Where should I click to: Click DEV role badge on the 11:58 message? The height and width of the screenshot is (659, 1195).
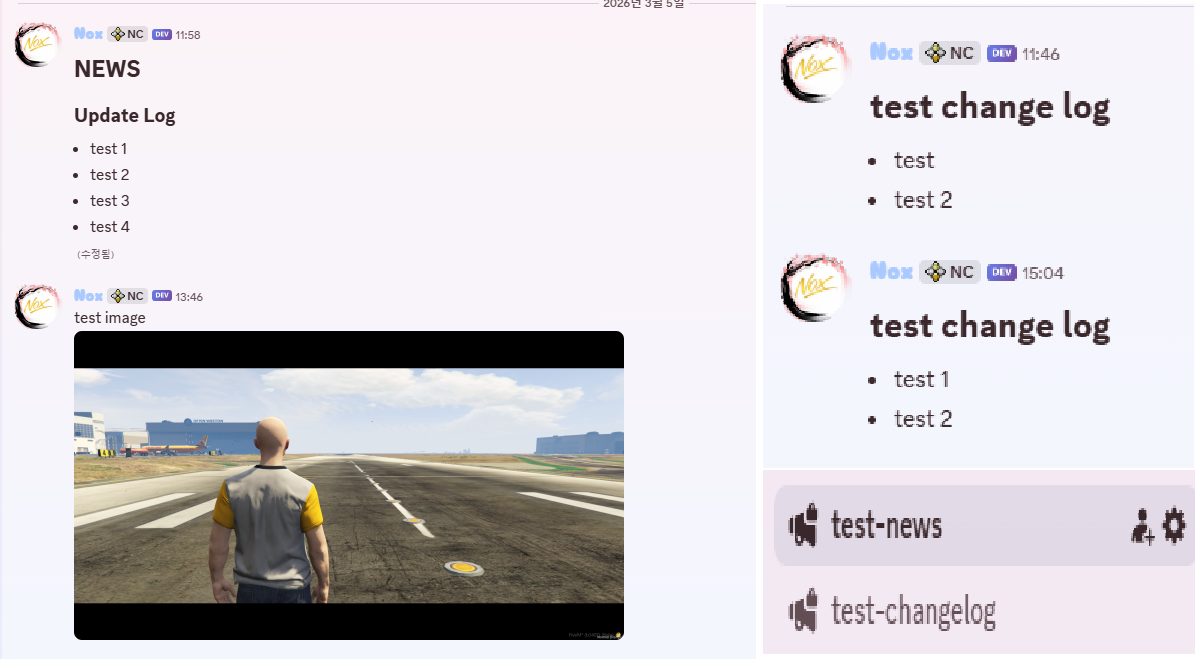[162, 34]
